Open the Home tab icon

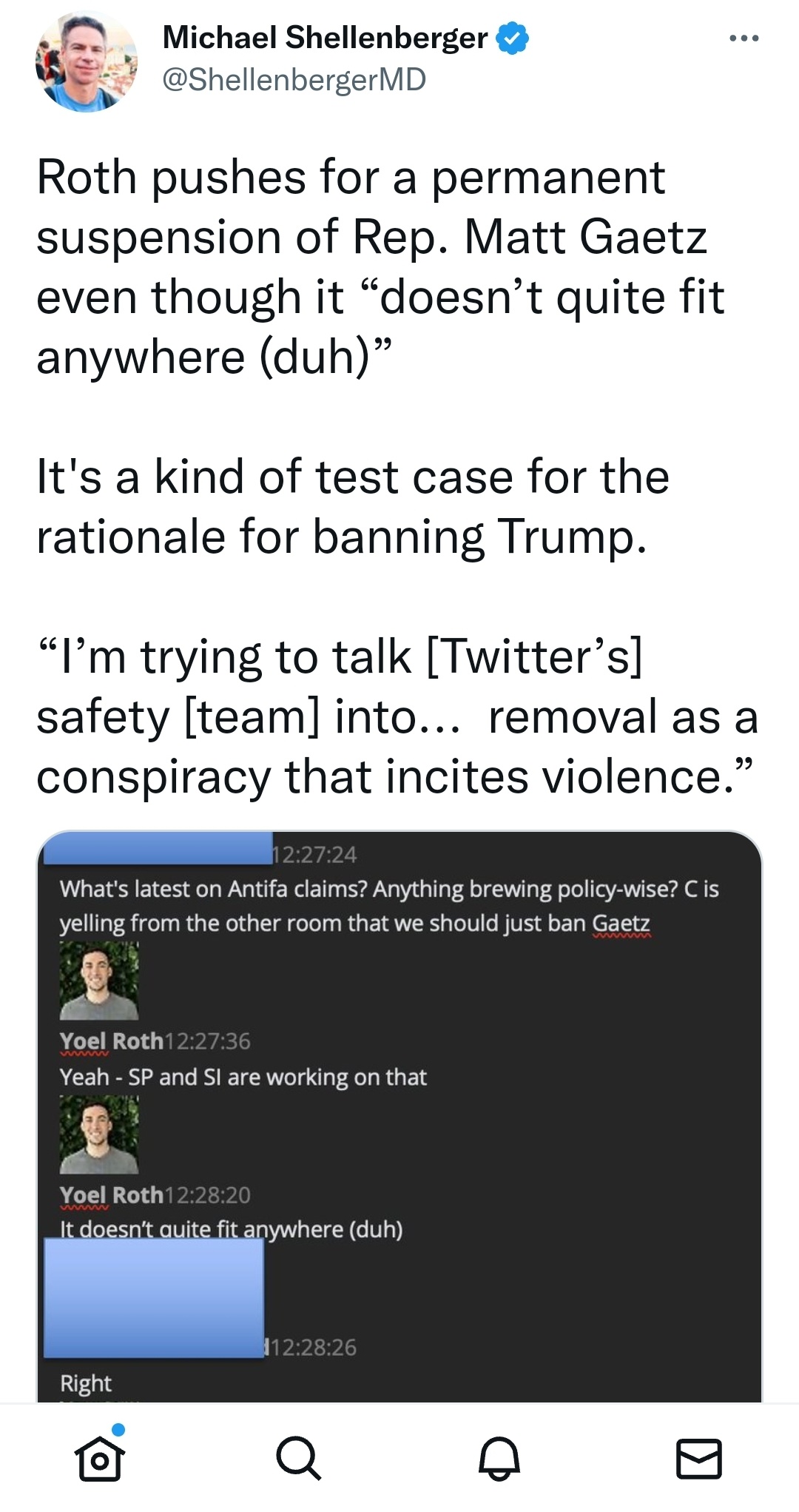100,1456
